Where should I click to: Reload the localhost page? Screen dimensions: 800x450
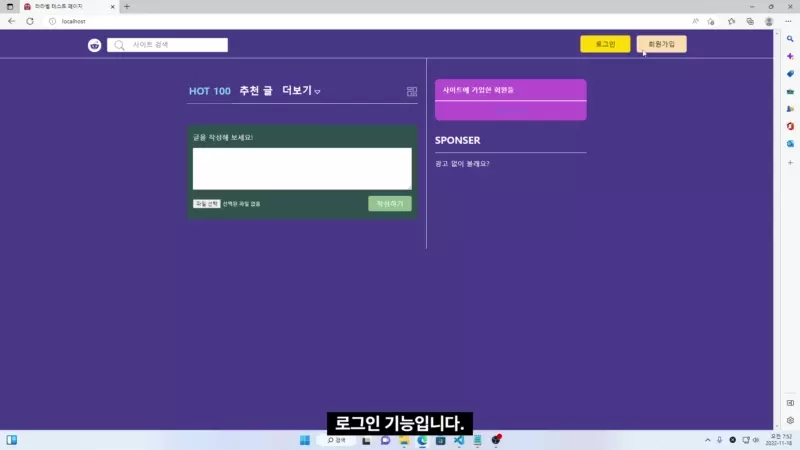point(30,21)
